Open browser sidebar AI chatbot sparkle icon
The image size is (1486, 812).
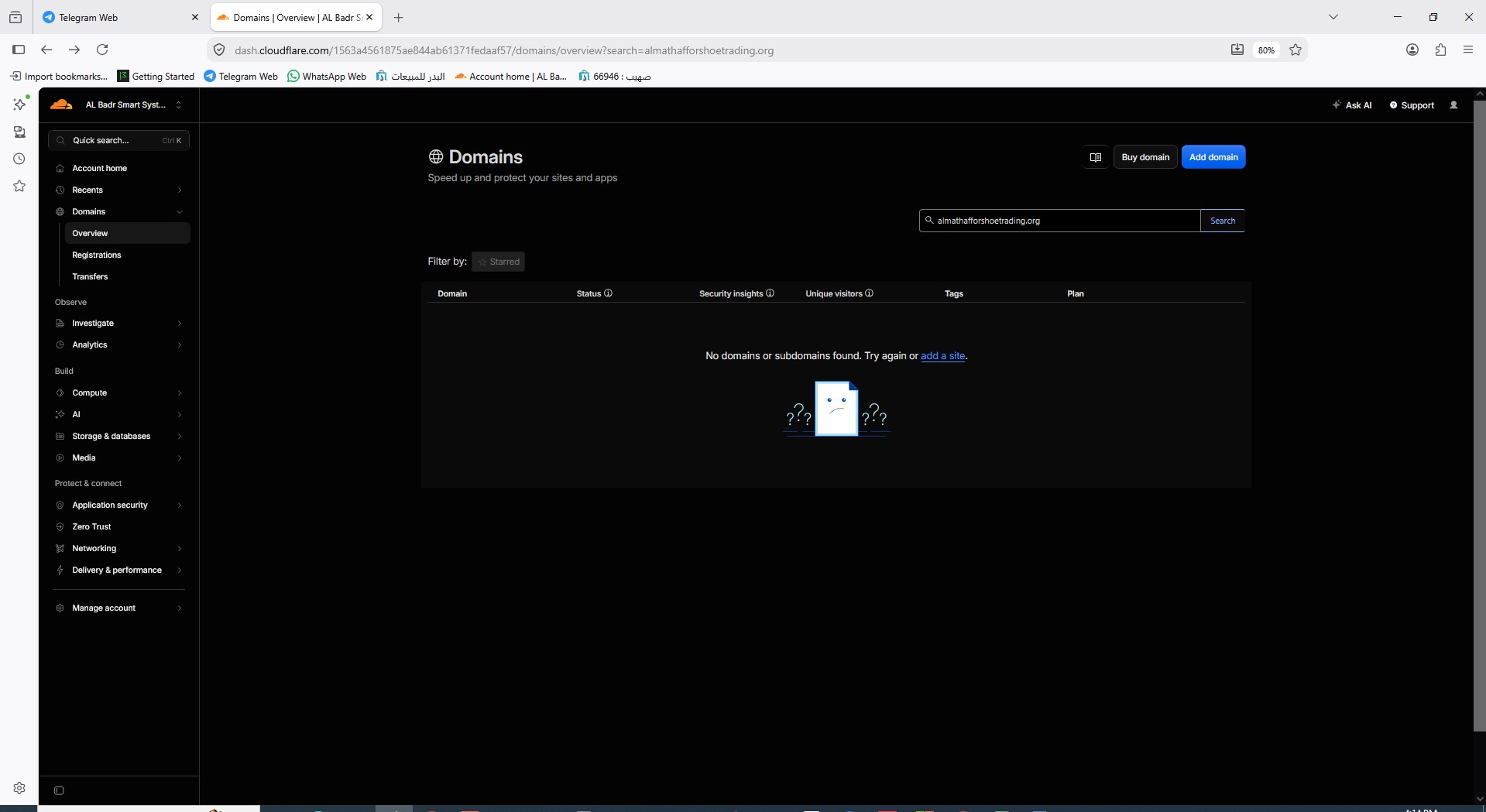click(x=19, y=104)
